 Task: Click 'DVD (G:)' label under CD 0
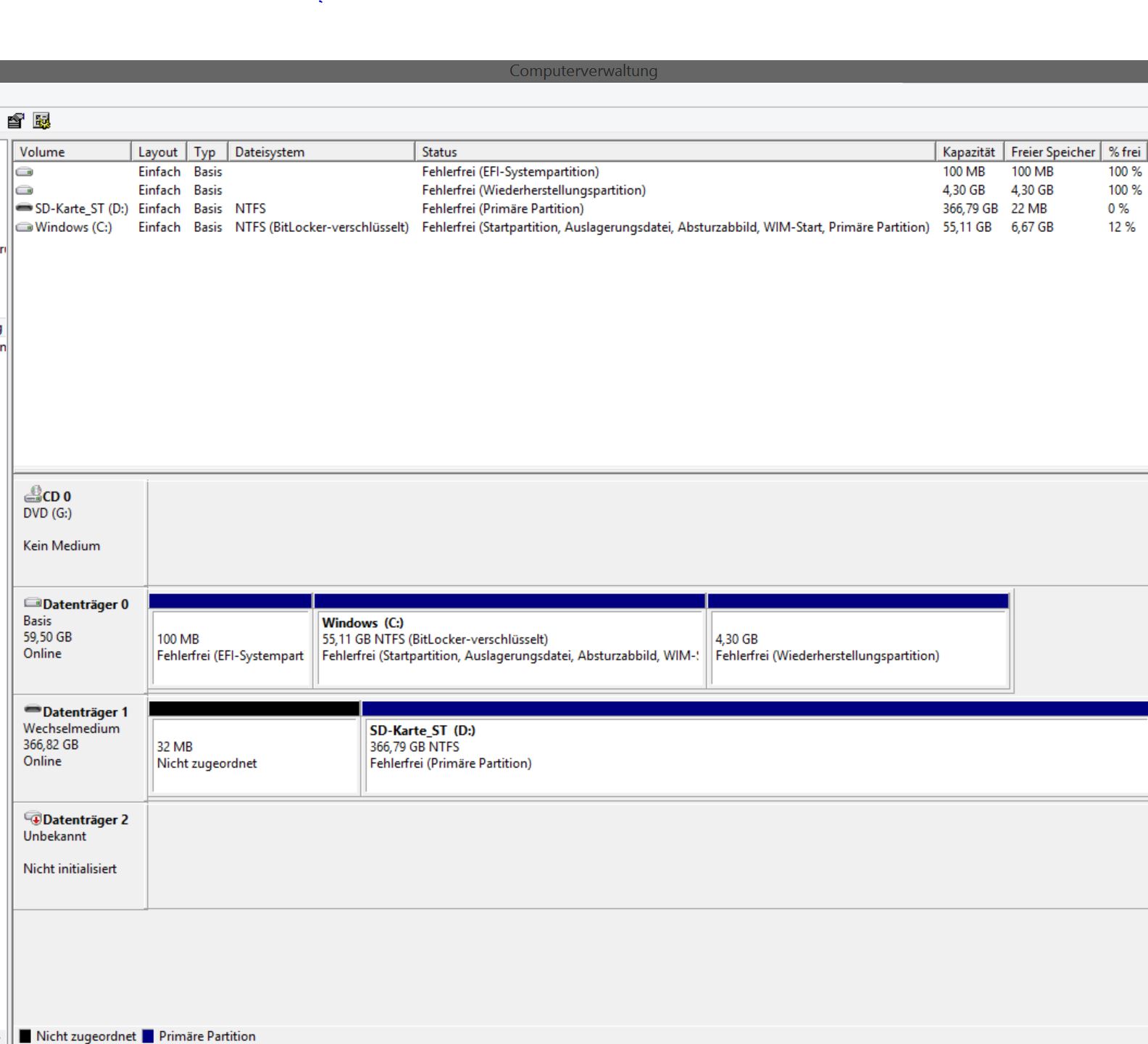[47, 513]
